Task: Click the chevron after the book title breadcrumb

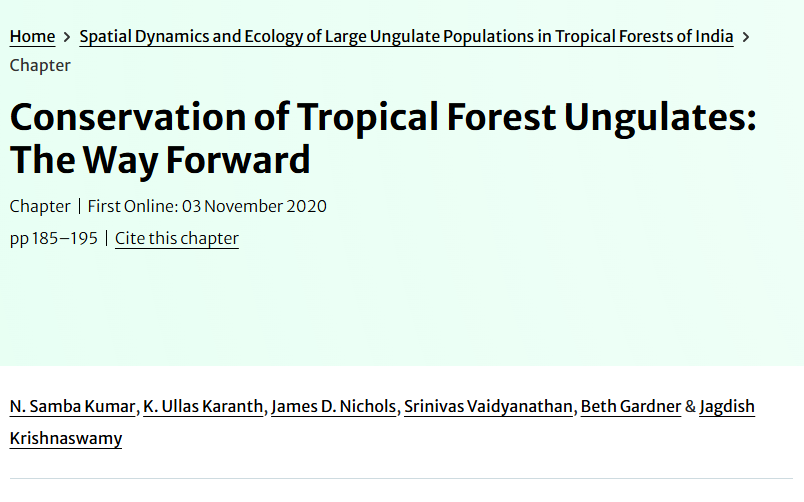Action: (x=746, y=37)
